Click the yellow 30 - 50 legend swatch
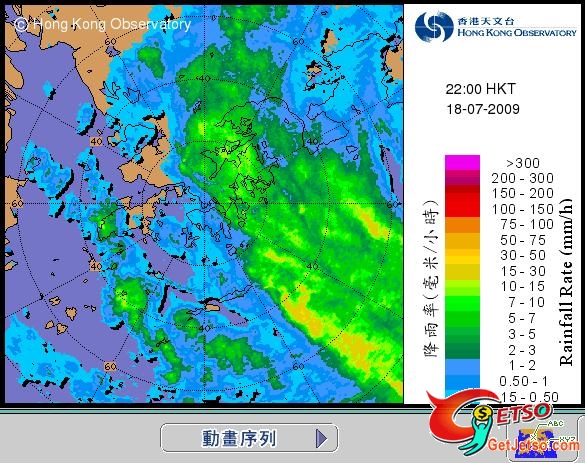Viewport: 585px width, 463px height. click(462, 256)
